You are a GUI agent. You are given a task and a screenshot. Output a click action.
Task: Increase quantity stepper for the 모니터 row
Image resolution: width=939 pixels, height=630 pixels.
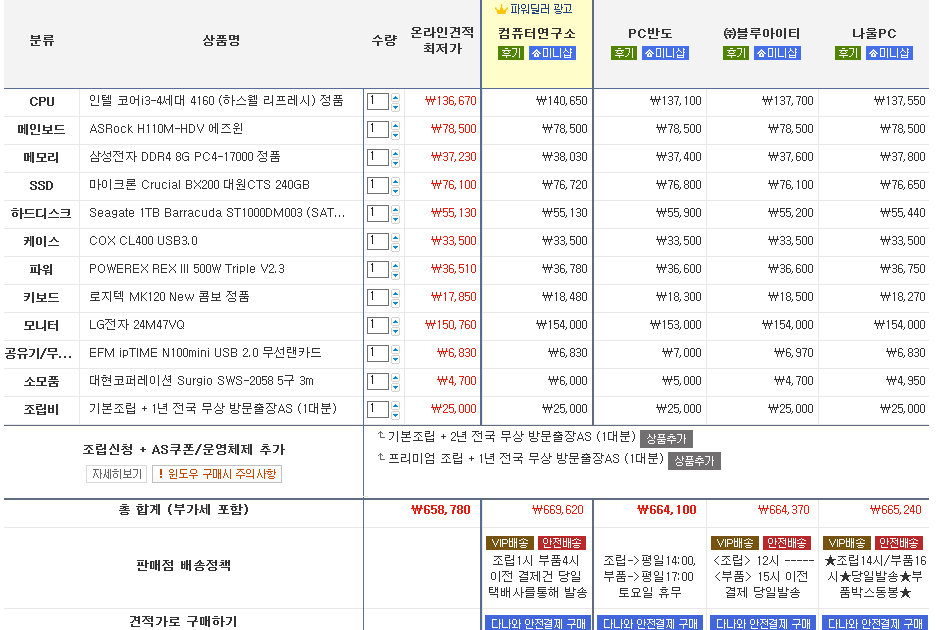click(x=395, y=321)
